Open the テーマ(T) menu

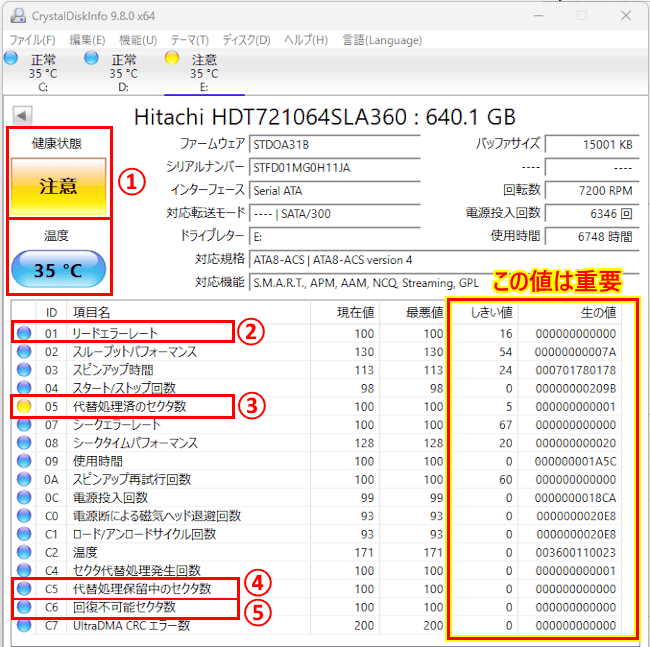190,40
